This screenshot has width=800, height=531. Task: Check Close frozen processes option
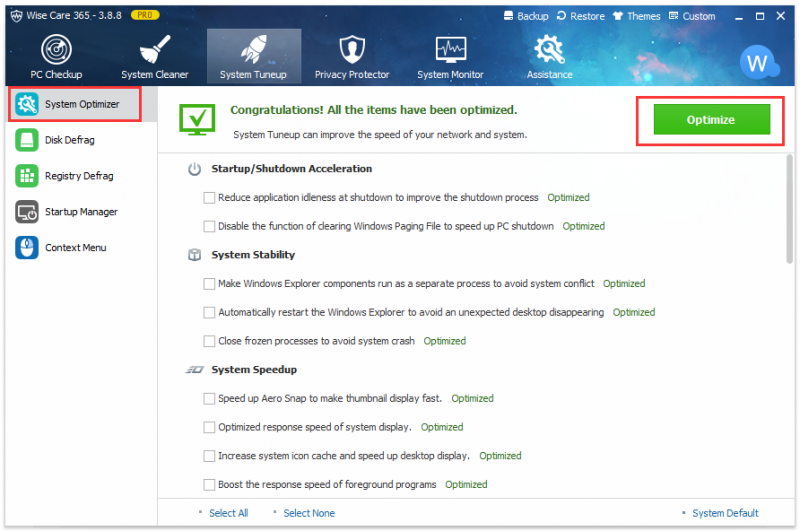[x=209, y=341]
